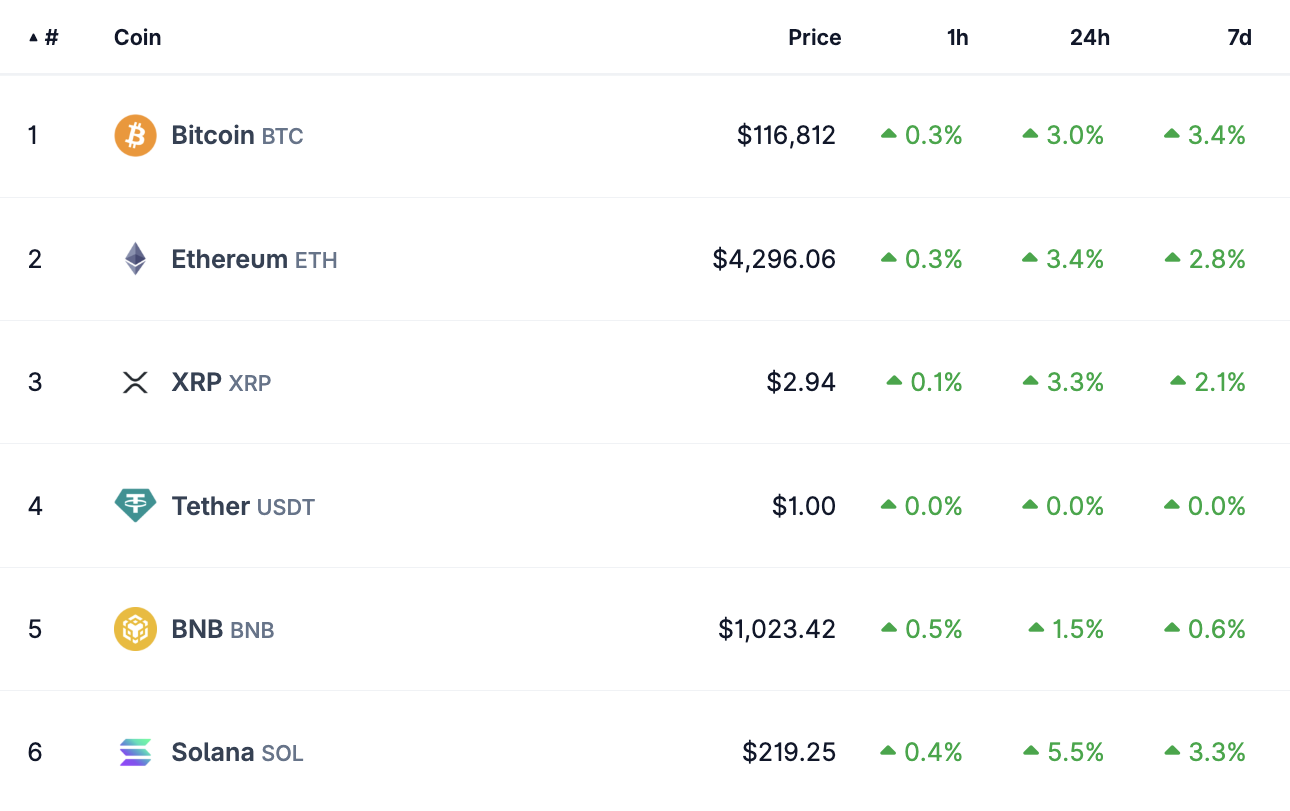The image size is (1290, 811).
Task: Sort coins by Price column header
Action: (x=814, y=38)
